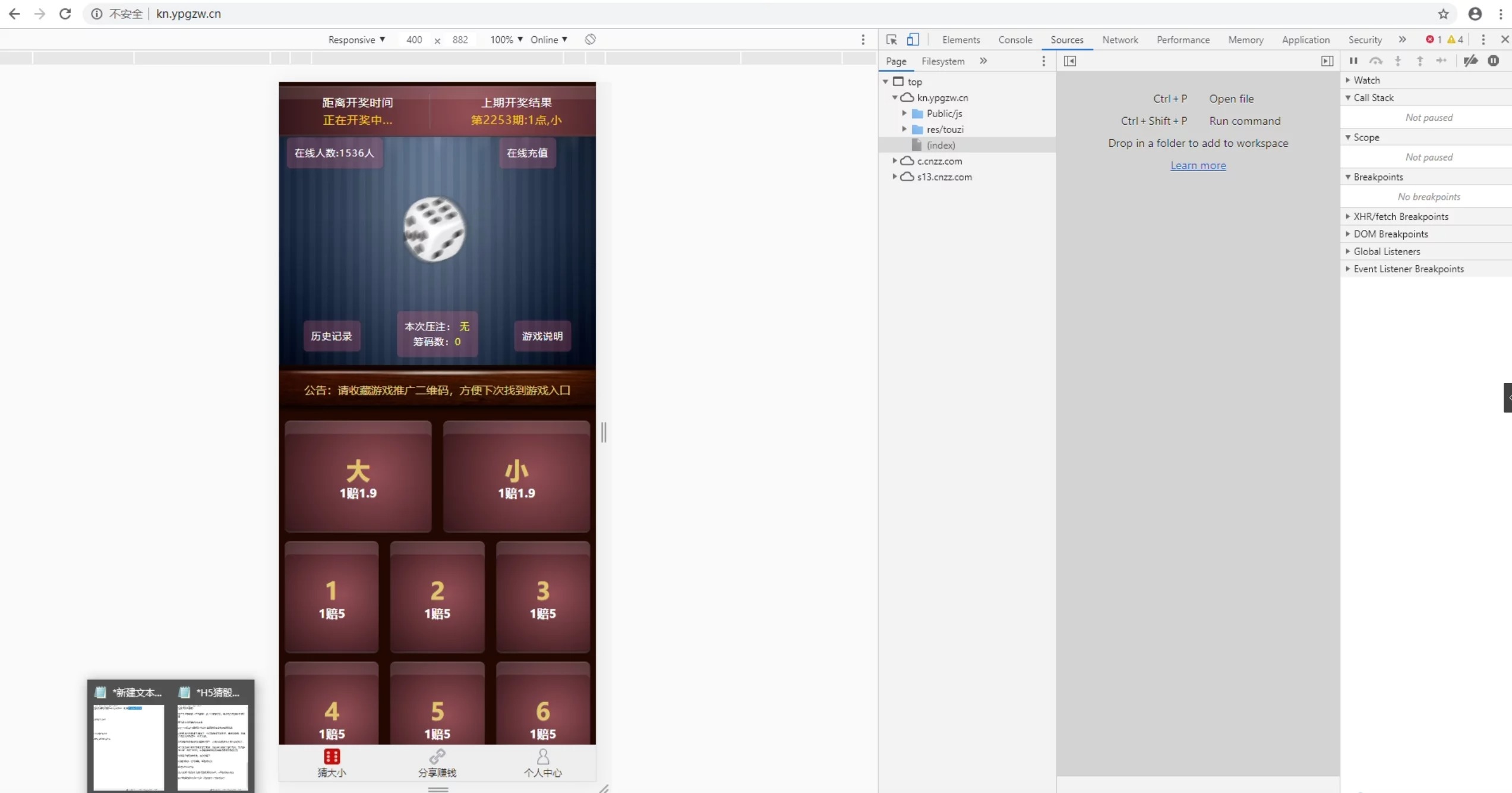Click the red error count indicator
1512x793 pixels.
click(1433, 40)
